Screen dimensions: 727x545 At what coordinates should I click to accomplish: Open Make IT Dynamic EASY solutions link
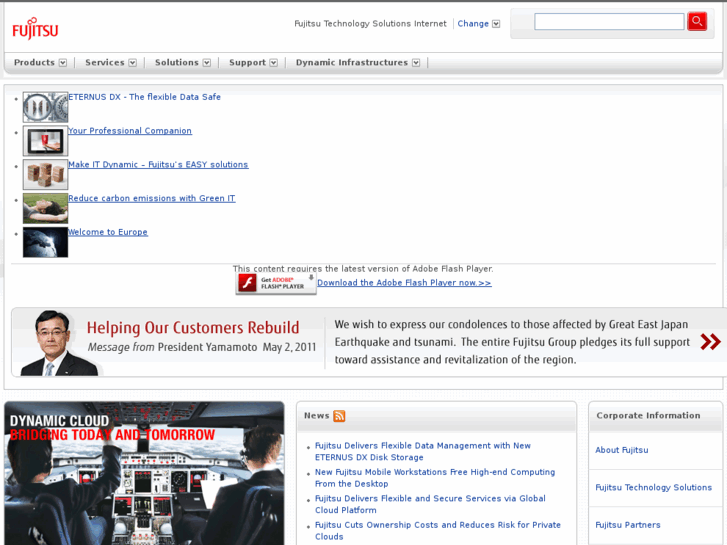(x=158, y=165)
